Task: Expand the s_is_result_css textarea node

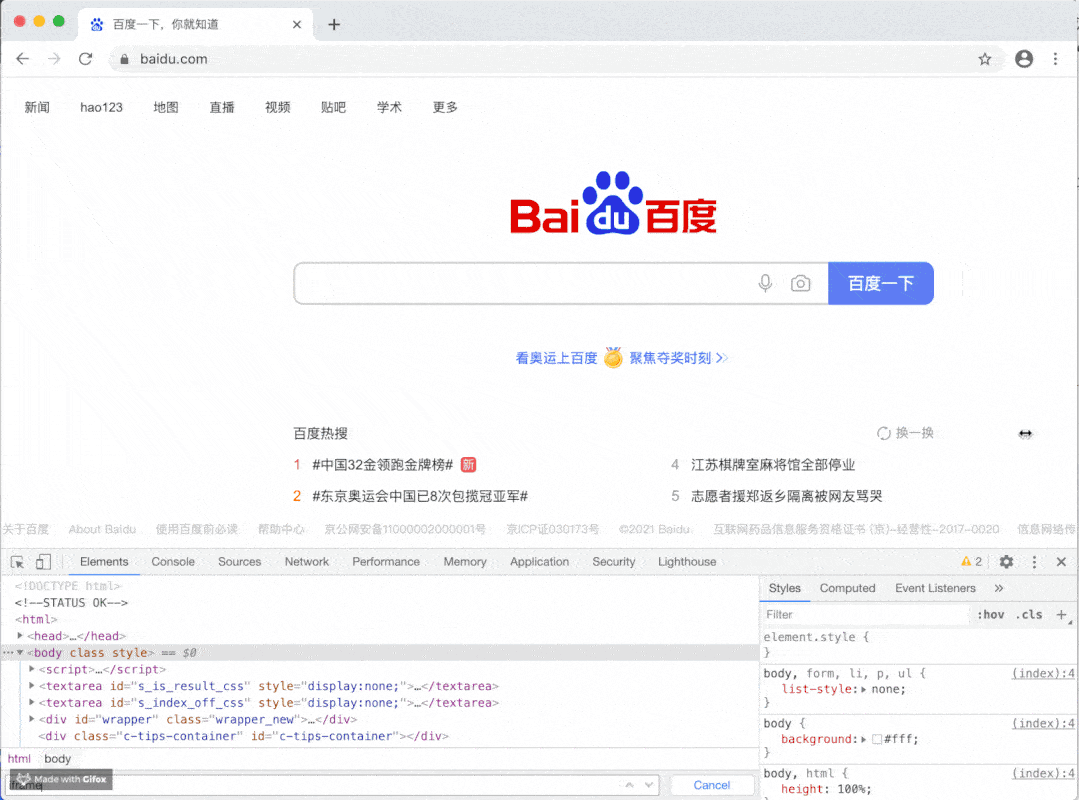Action: [32, 686]
